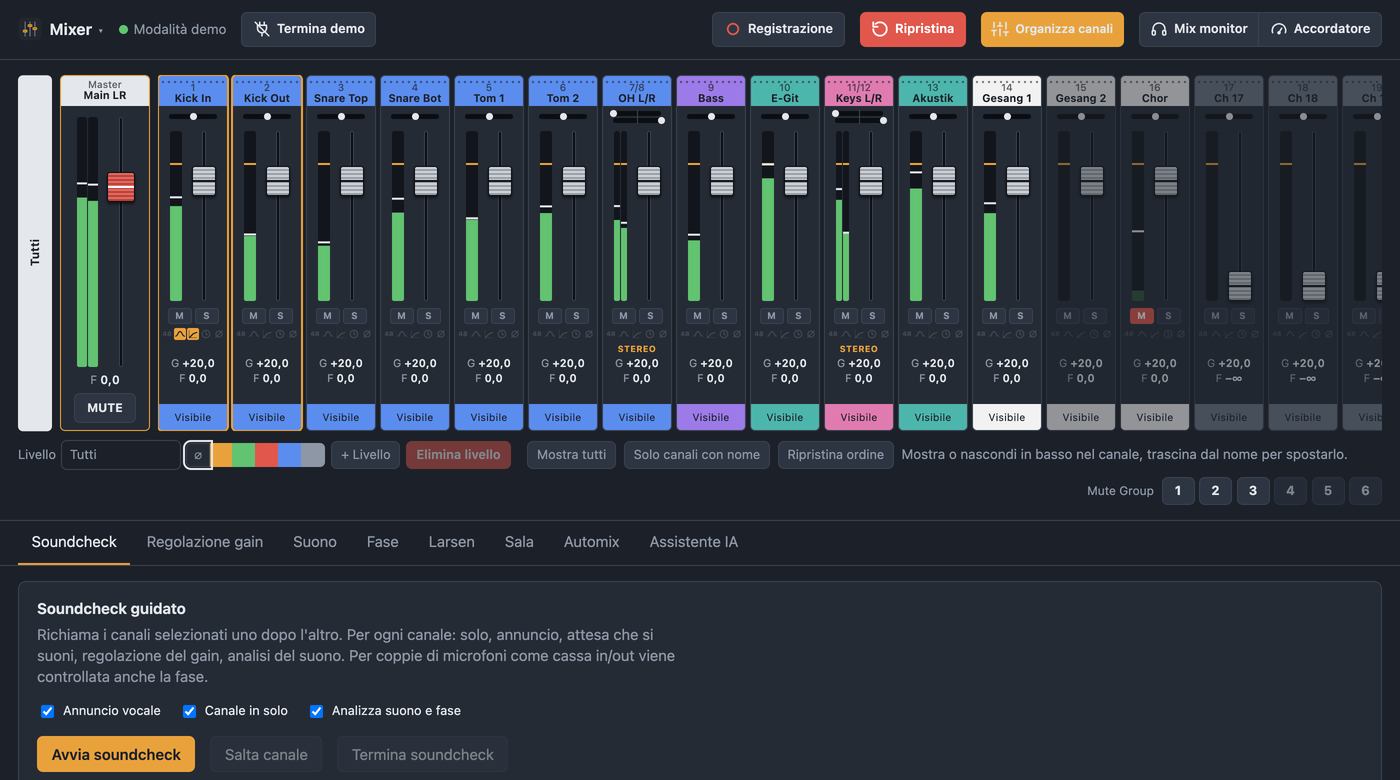Toggle the EQ curve icon on Snare Bot
Image resolution: width=1400 pixels, height=780 pixels.
[x=402, y=334]
